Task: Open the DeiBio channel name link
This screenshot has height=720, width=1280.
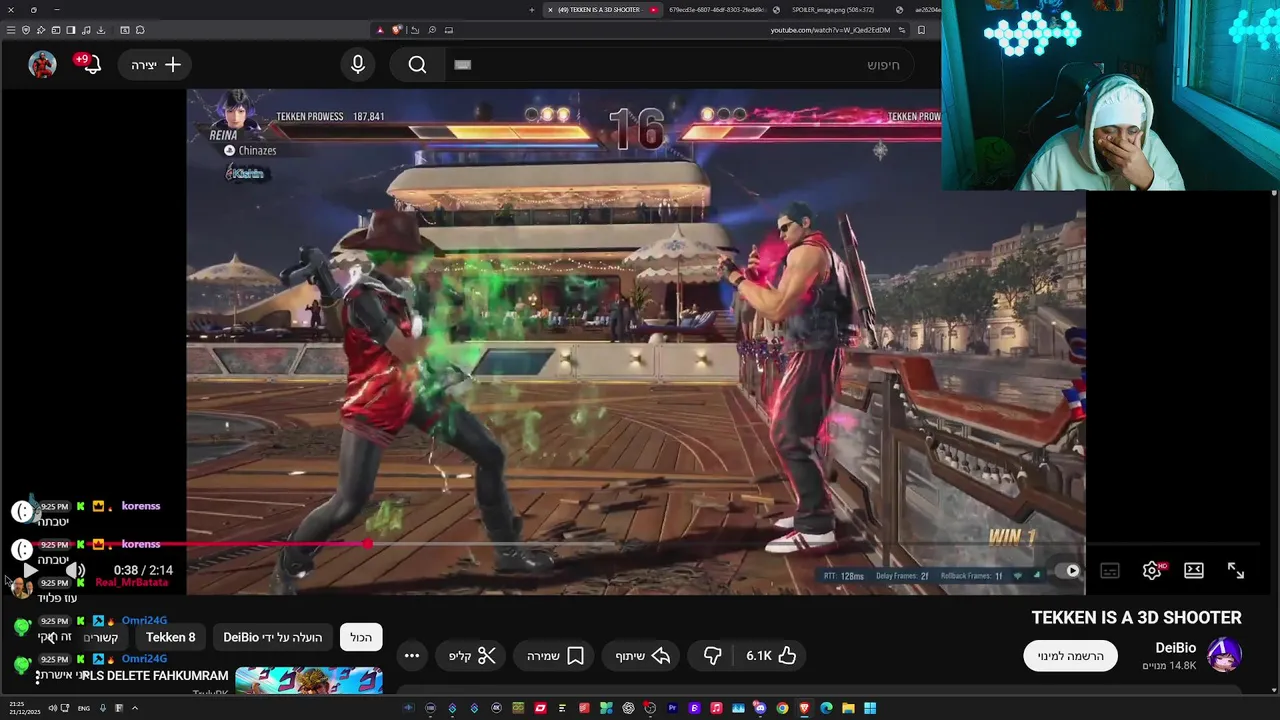Action: click(x=1175, y=648)
